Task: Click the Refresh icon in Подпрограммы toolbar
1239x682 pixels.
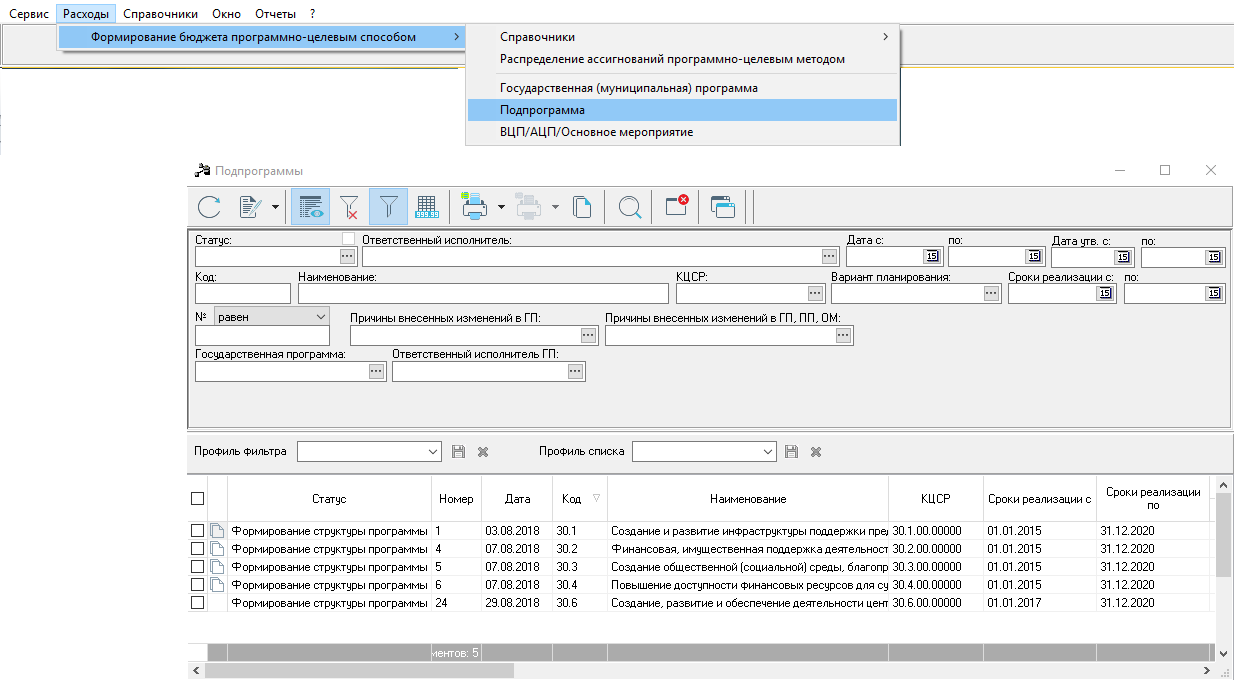Action: [x=209, y=207]
